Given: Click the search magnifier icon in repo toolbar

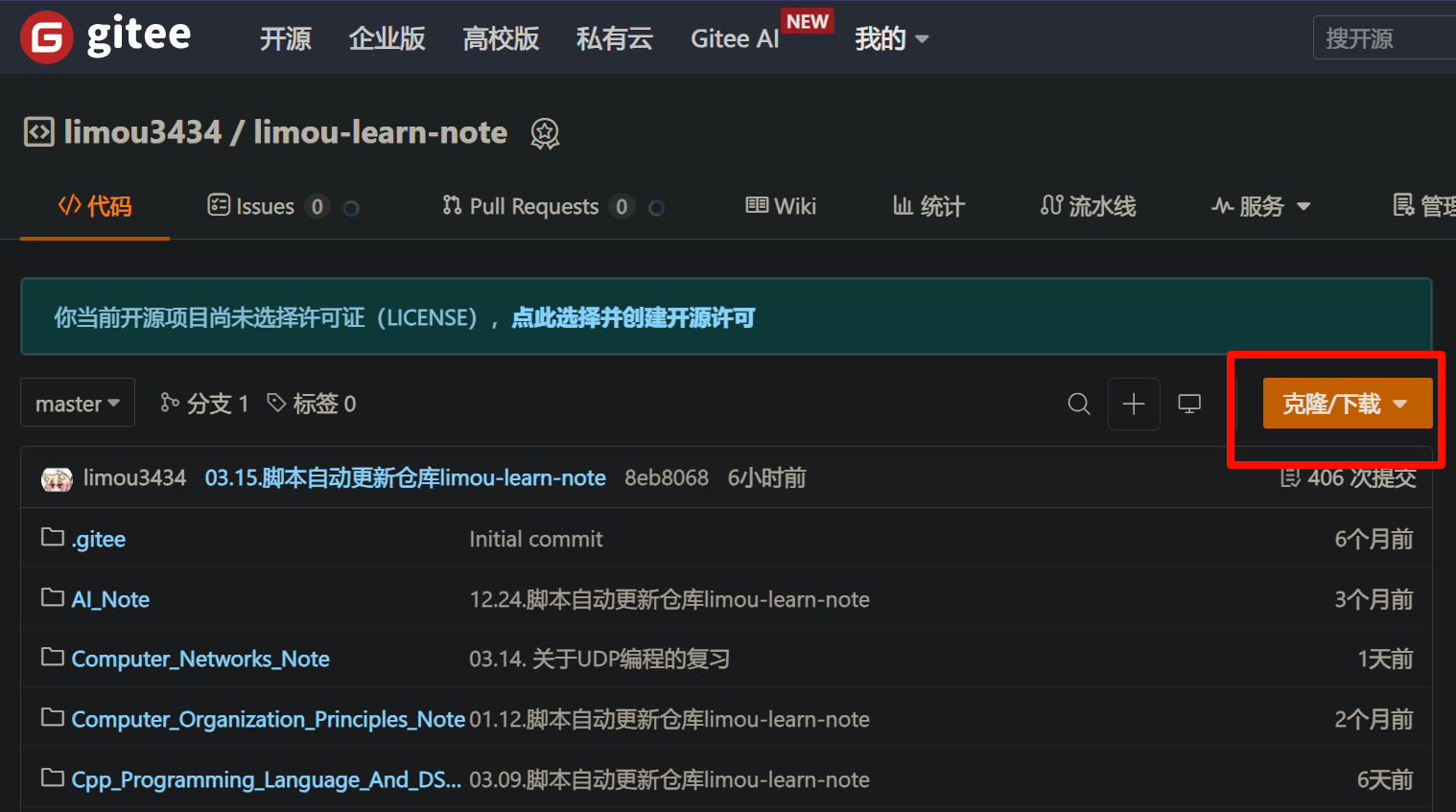Looking at the screenshot, I should 1079,404.
